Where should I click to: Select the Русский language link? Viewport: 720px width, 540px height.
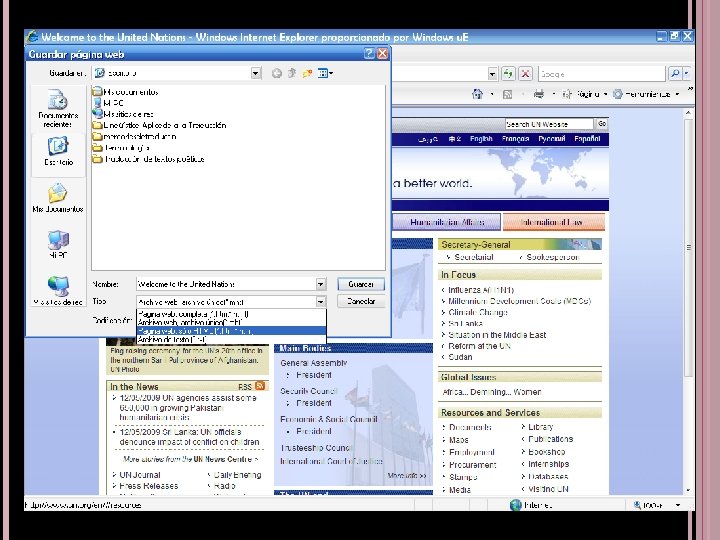pyautogui.click(x=551, y=139)
